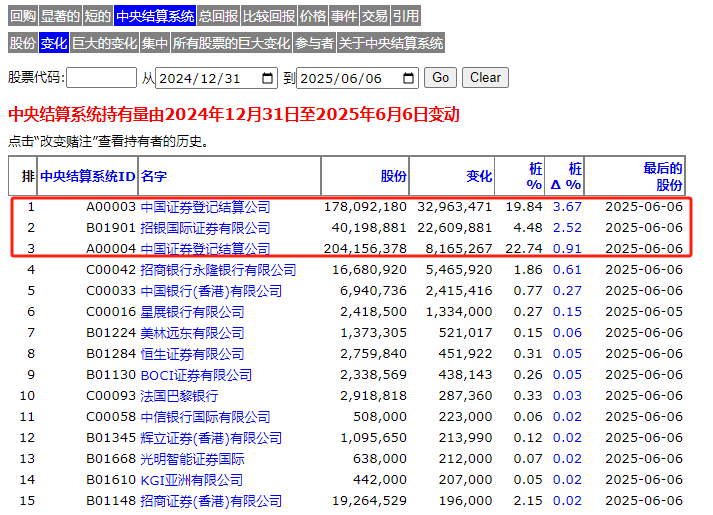The height and width of the screenshot is (515, 713).
Task: Open the 交易 tab
Action: (375, 16)
